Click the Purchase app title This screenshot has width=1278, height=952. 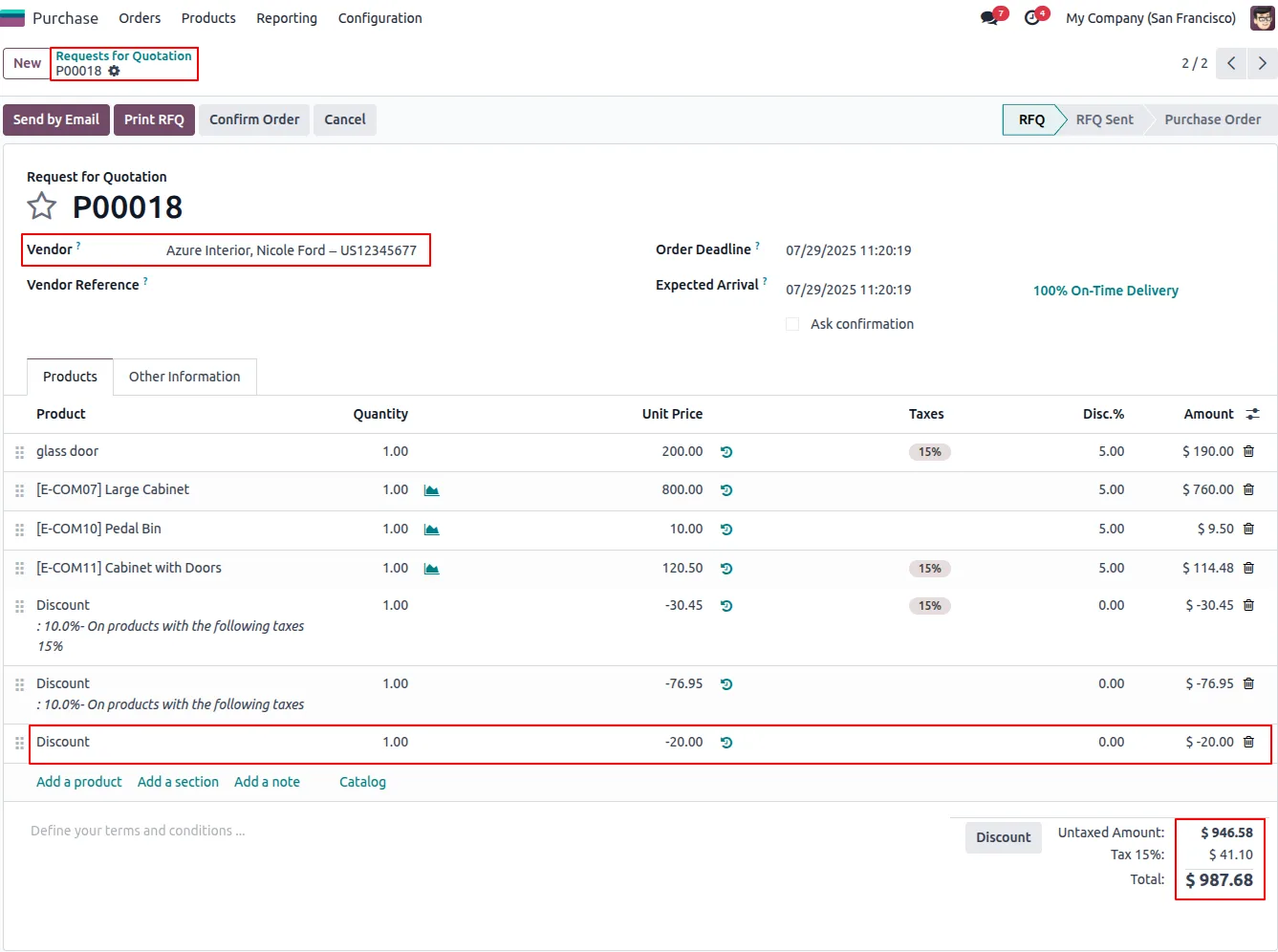point(65,18)
